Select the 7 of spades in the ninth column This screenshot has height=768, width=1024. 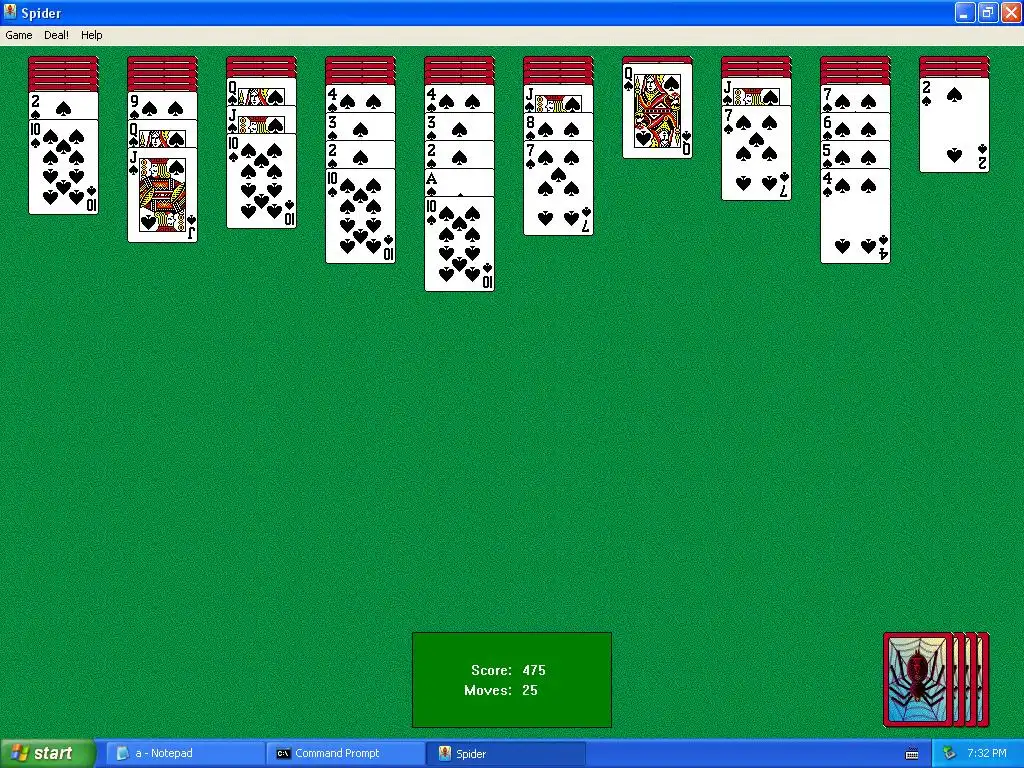pyautogui.click(x=855, y=99)
